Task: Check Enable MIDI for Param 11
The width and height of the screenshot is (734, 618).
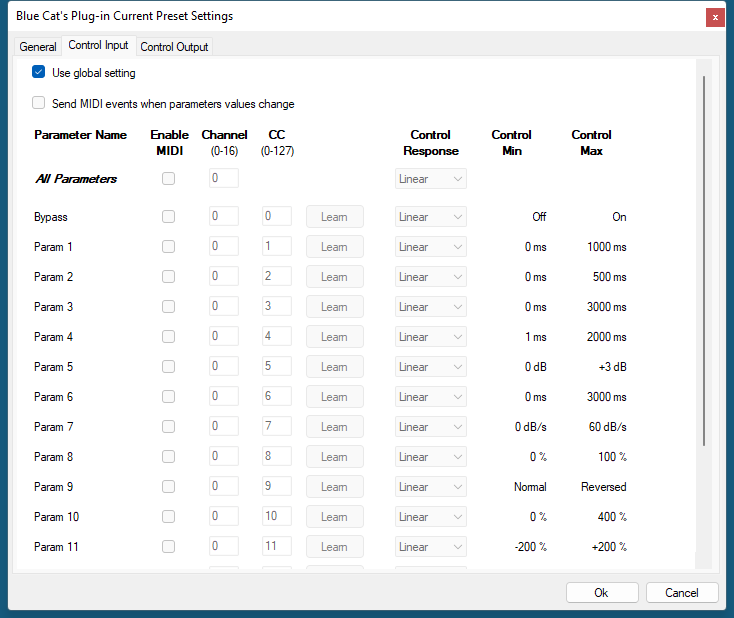Action: [x=169, y=546]
